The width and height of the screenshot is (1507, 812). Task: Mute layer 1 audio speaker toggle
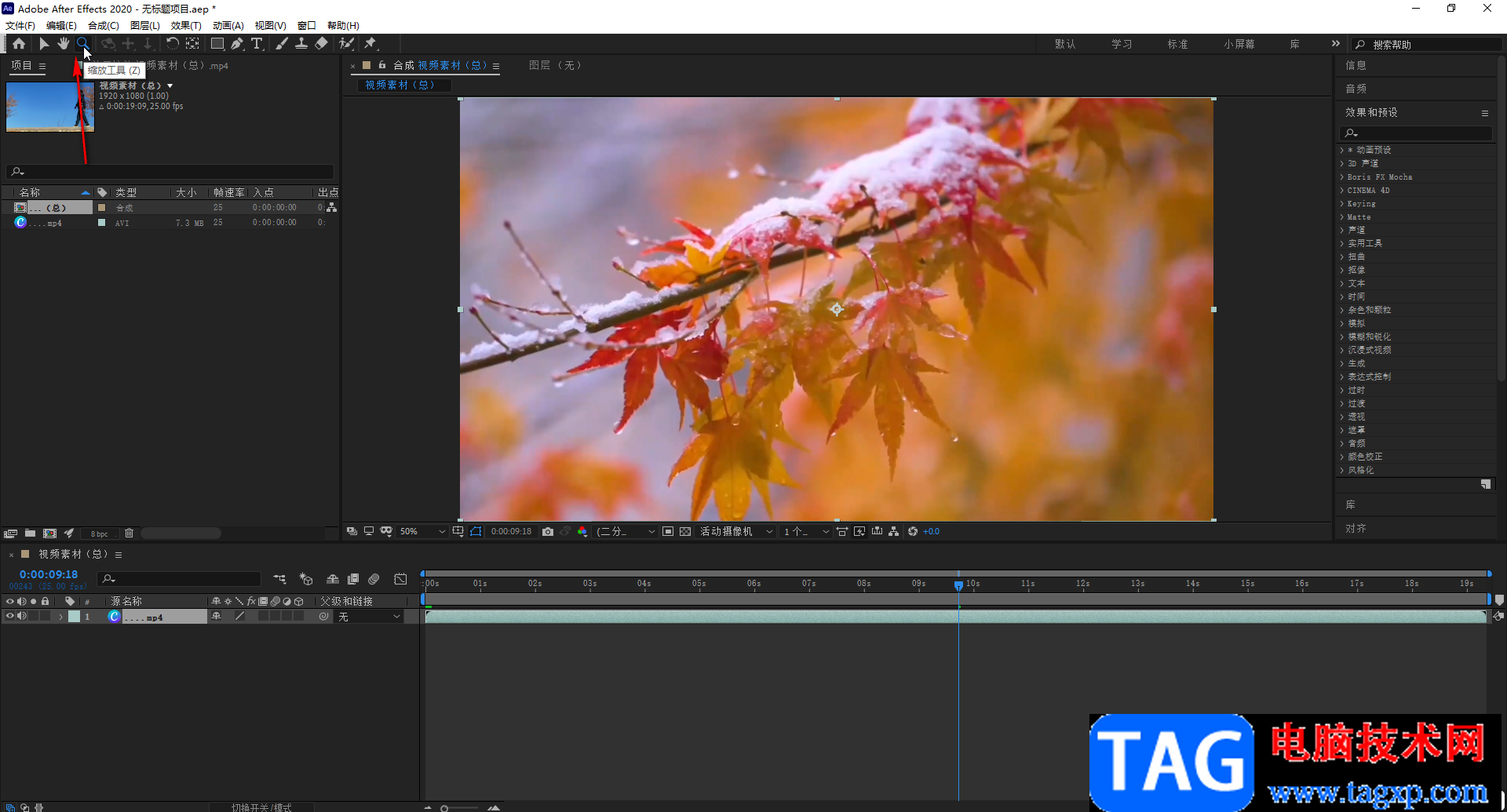click(x=22, y=617)
